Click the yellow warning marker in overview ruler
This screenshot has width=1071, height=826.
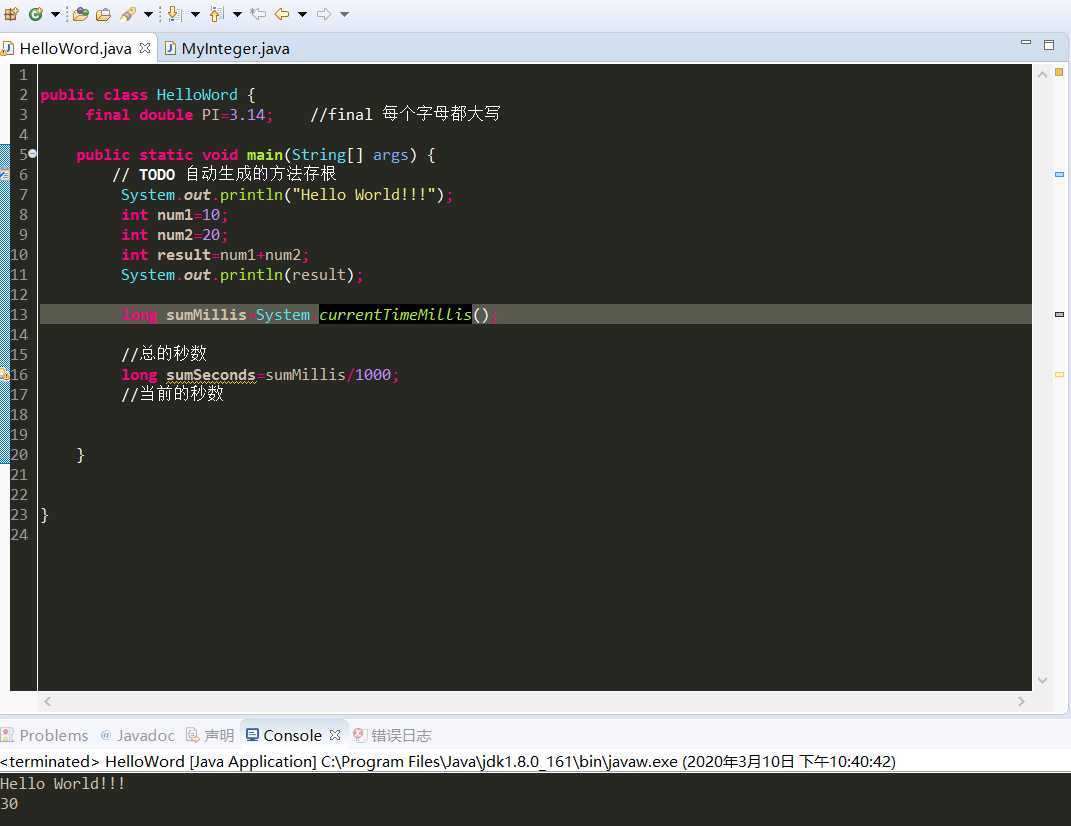pos(1059,374)
